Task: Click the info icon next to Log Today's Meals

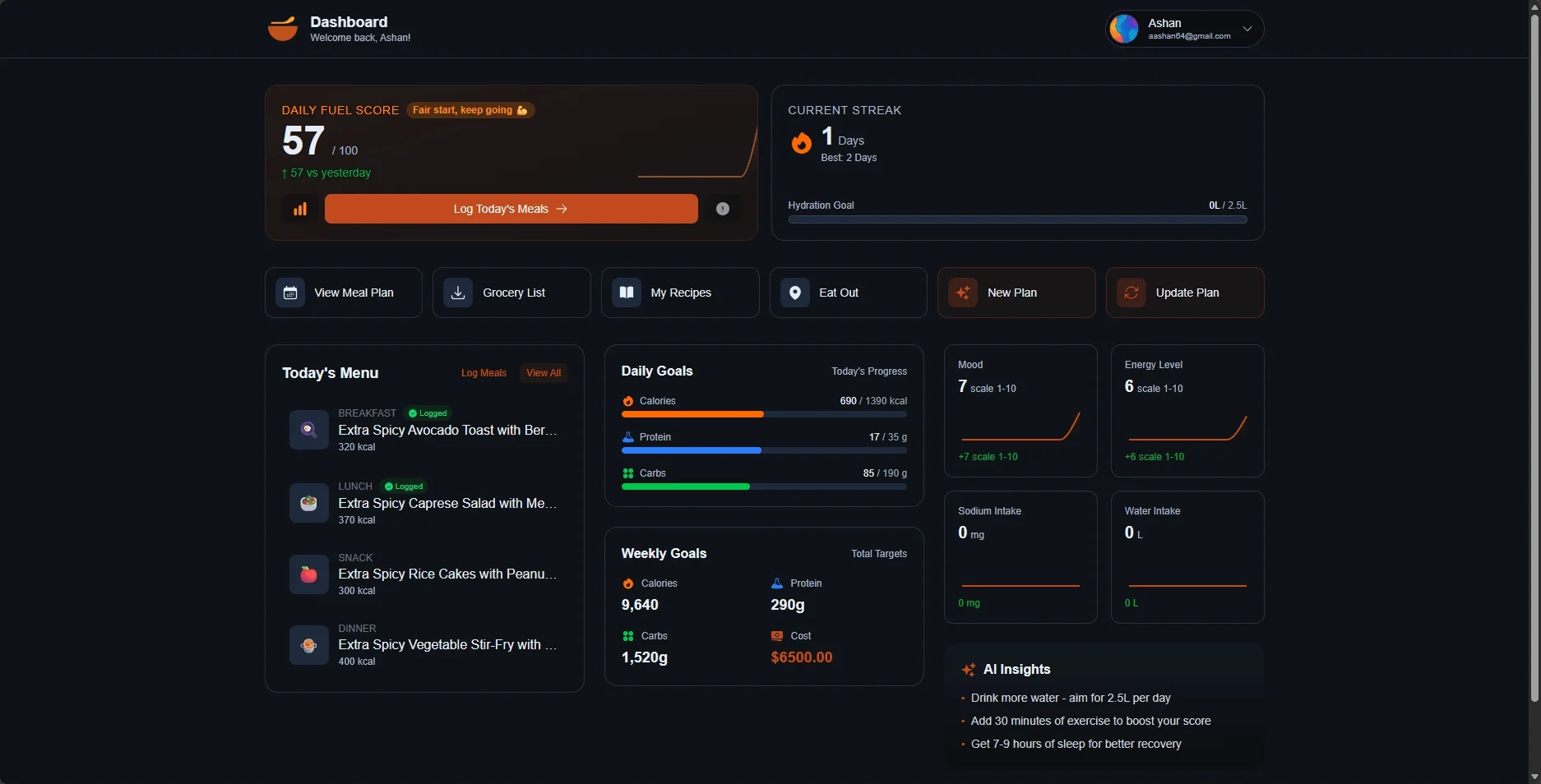Action: point(722,209)
